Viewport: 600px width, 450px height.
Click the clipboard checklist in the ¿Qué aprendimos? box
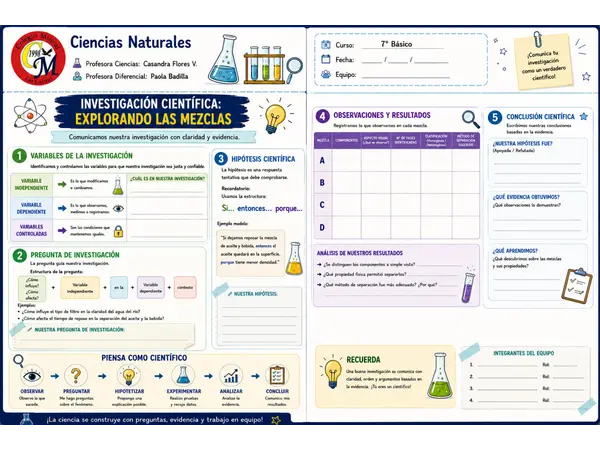(x=577, y=286)
